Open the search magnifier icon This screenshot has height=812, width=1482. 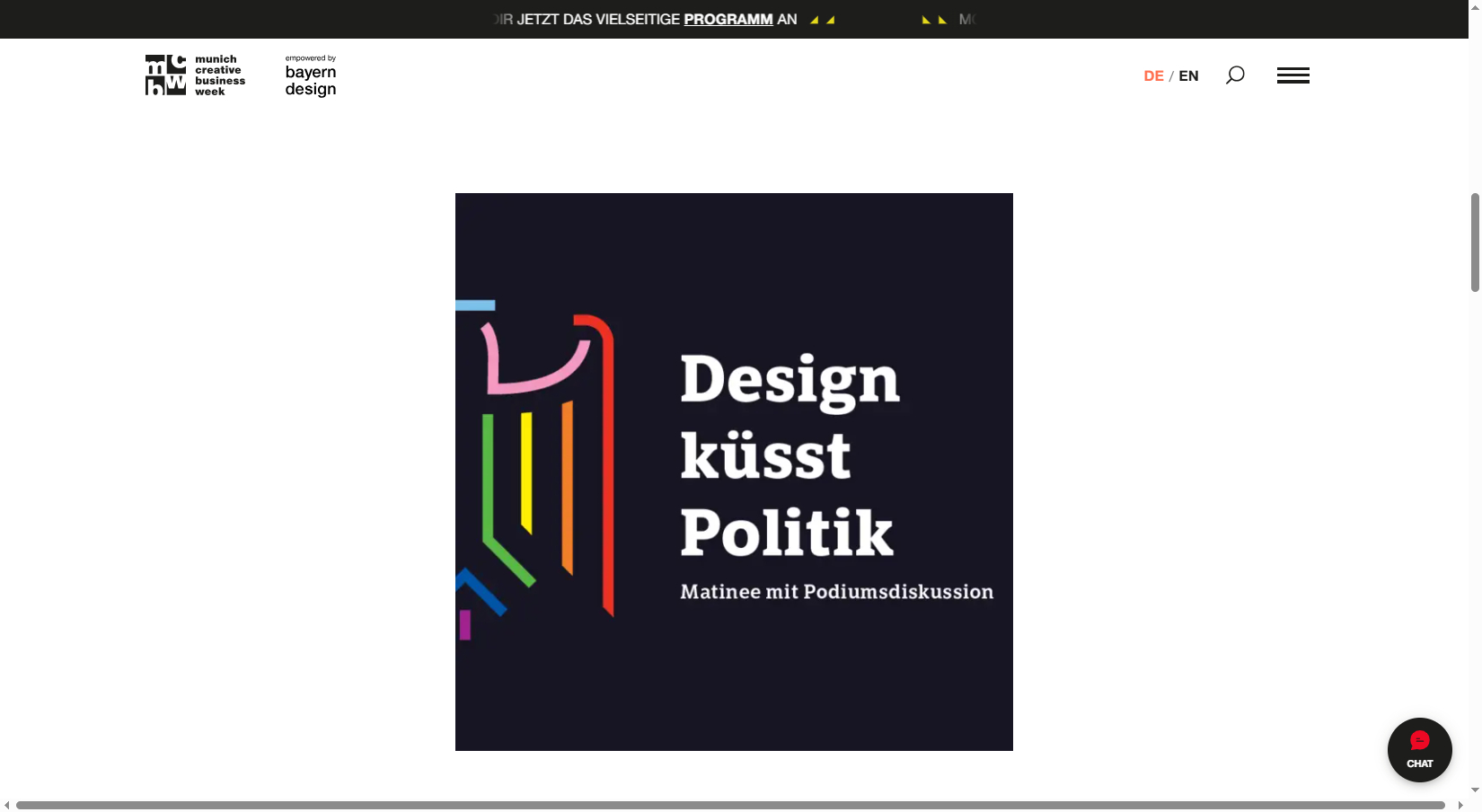[x=1235, y=75]
